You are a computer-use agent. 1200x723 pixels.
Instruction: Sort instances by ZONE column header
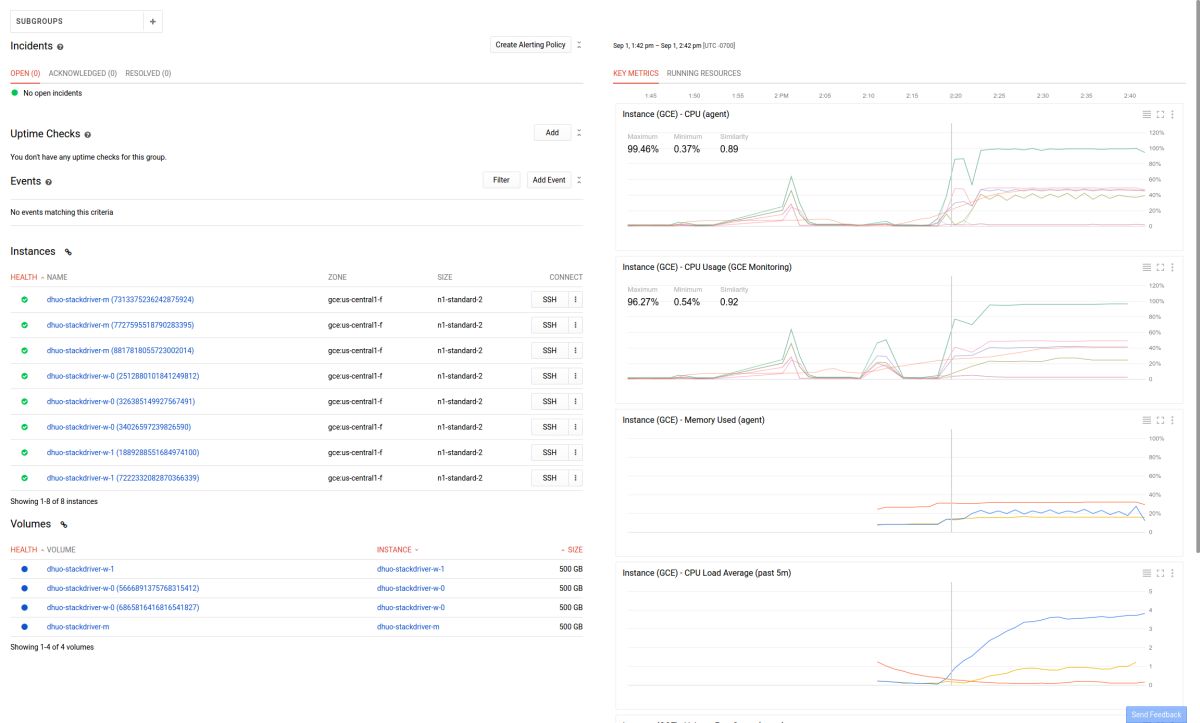pyautogui.click(x=337, y=277)
